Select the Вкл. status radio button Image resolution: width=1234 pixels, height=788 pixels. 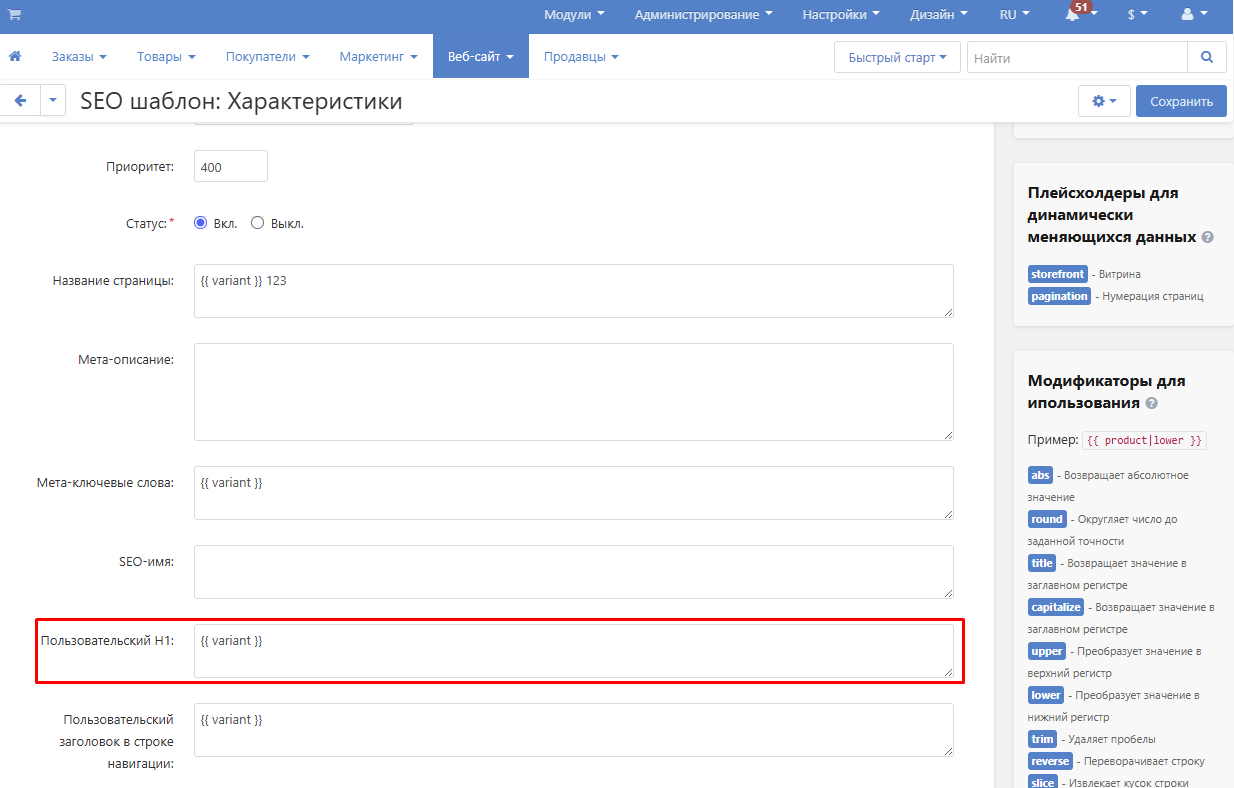click(x=200, y=223)
